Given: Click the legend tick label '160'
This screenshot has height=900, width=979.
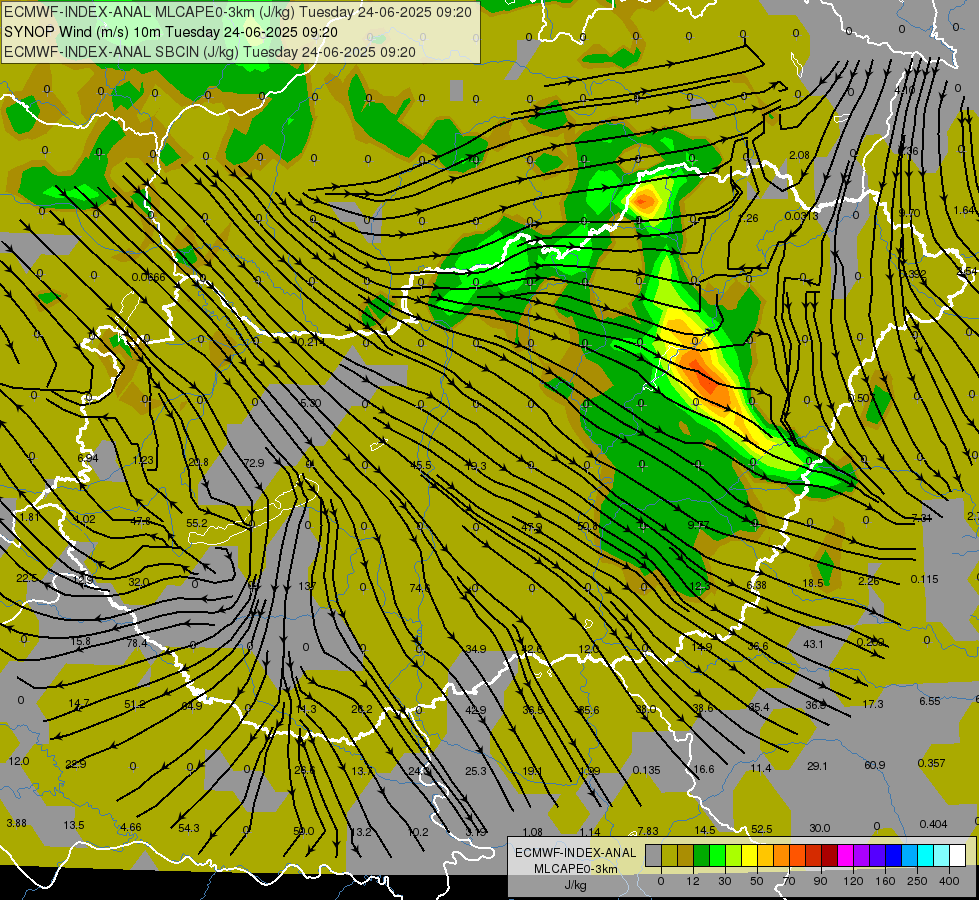Looking at the screenshot, I should click(x=885, y=881).
